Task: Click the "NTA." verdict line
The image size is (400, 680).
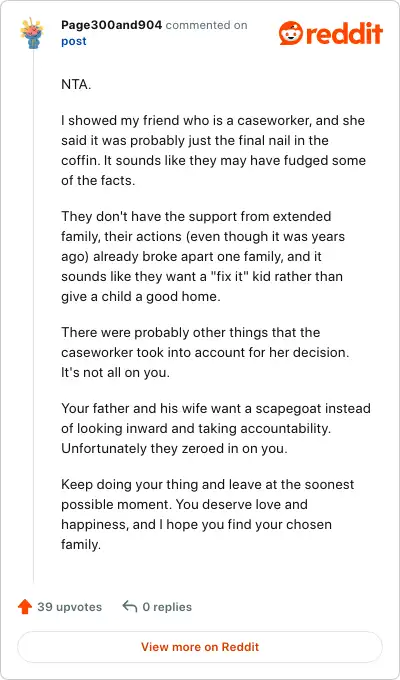Action: [76, 84]
